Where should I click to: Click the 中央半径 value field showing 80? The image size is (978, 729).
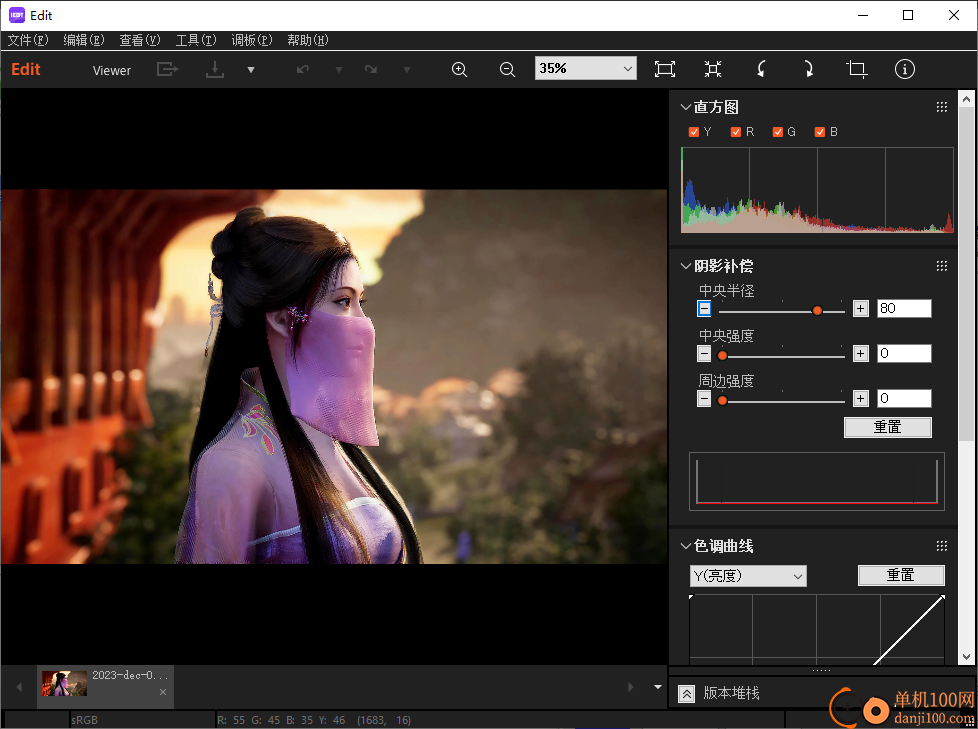click(904, 309)
